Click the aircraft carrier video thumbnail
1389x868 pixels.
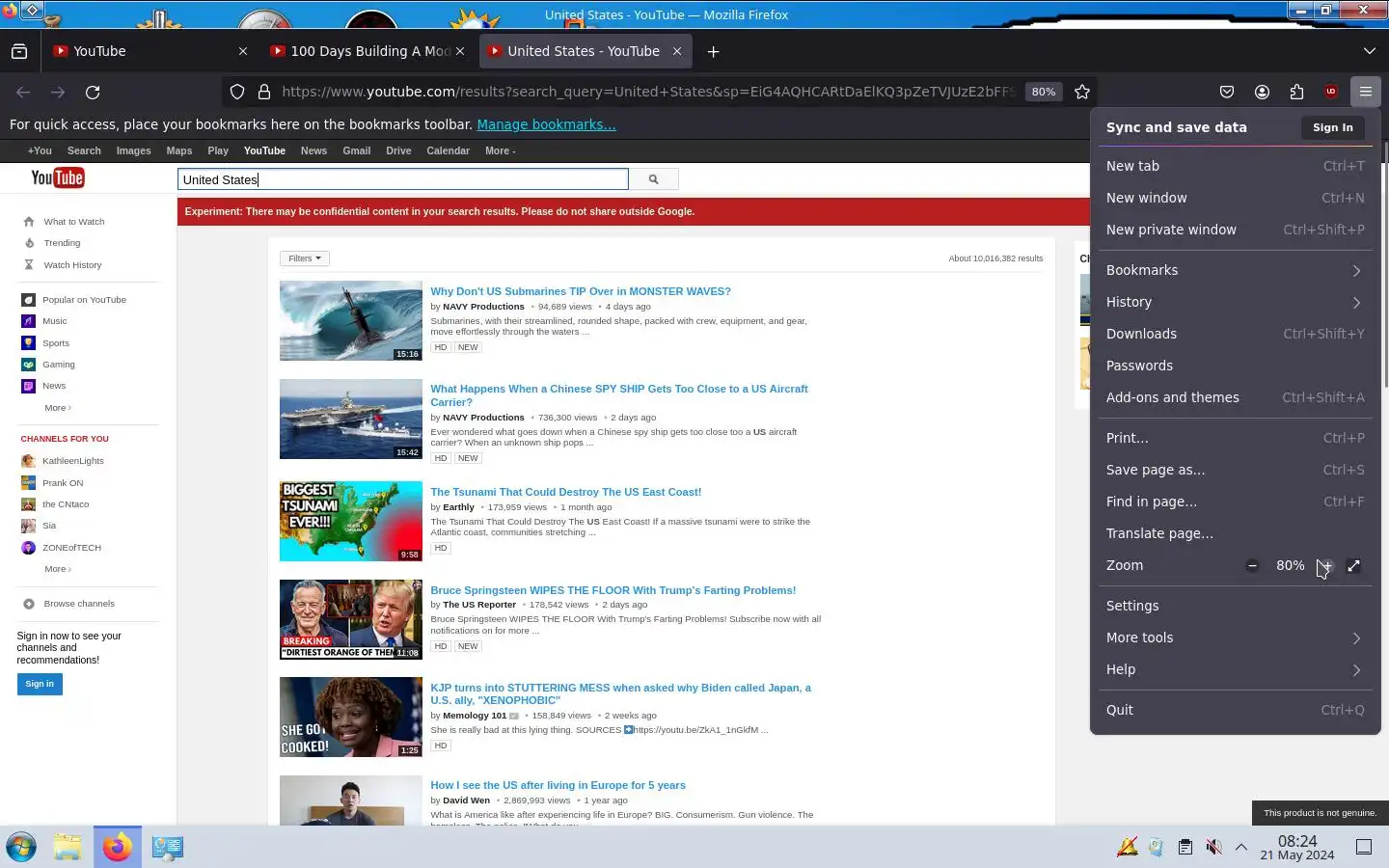(351, 420)
